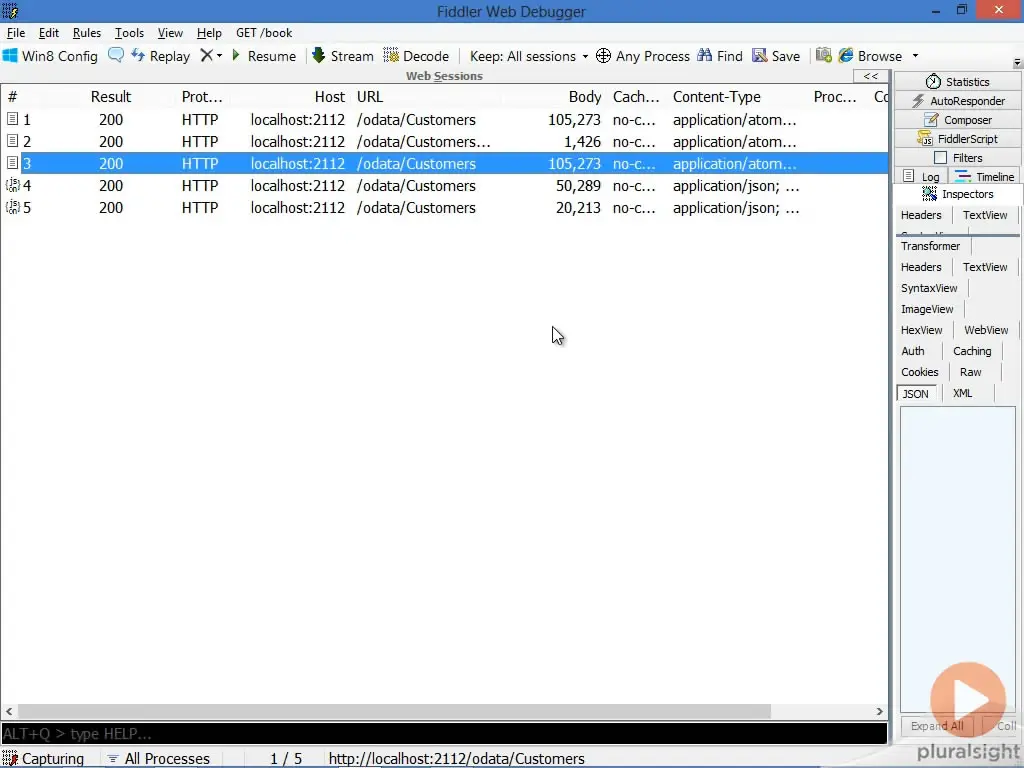
Task: Open the Tools menu
Action: (x=129, y=33)
